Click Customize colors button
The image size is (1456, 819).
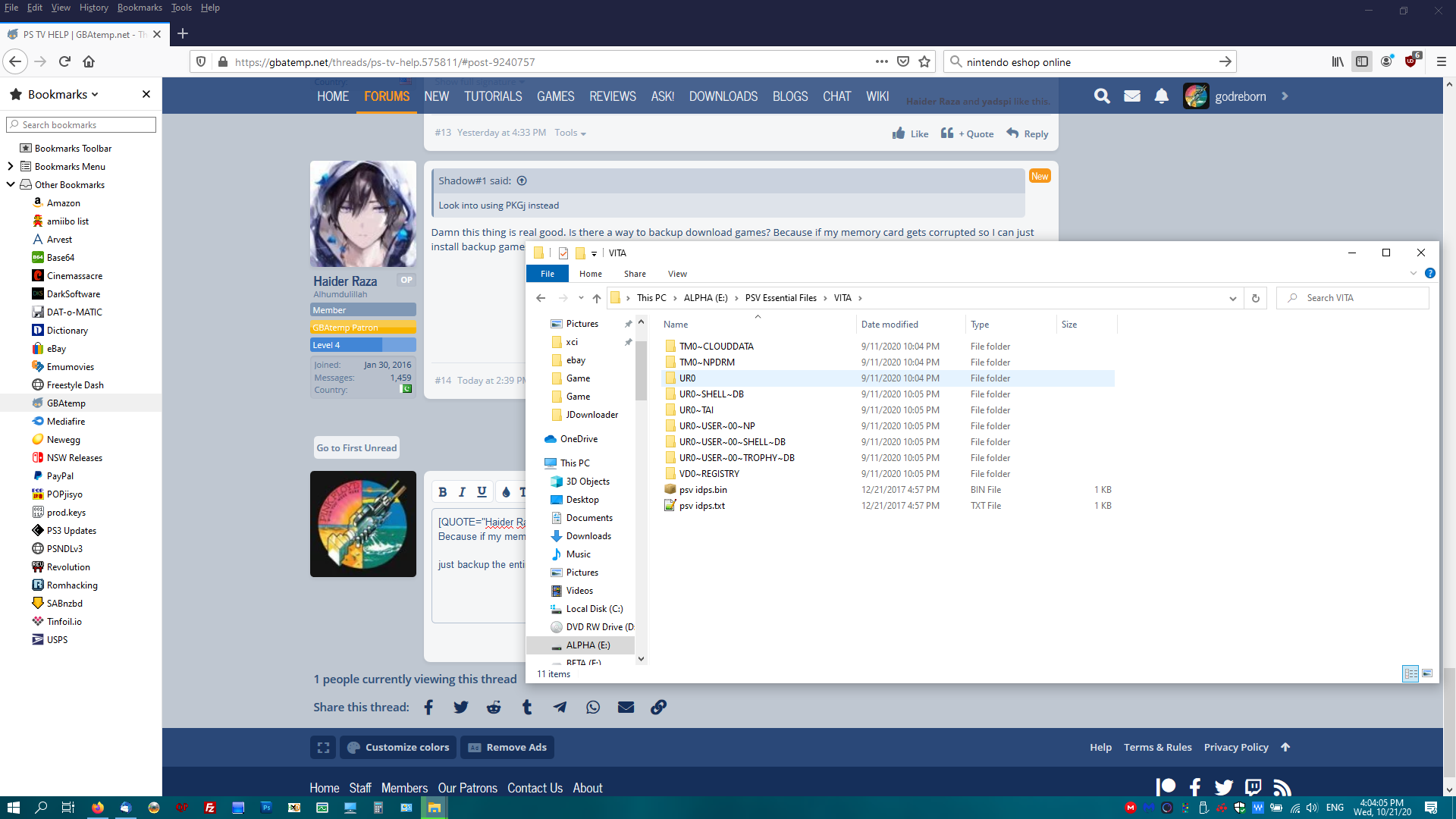coord(398,747)
